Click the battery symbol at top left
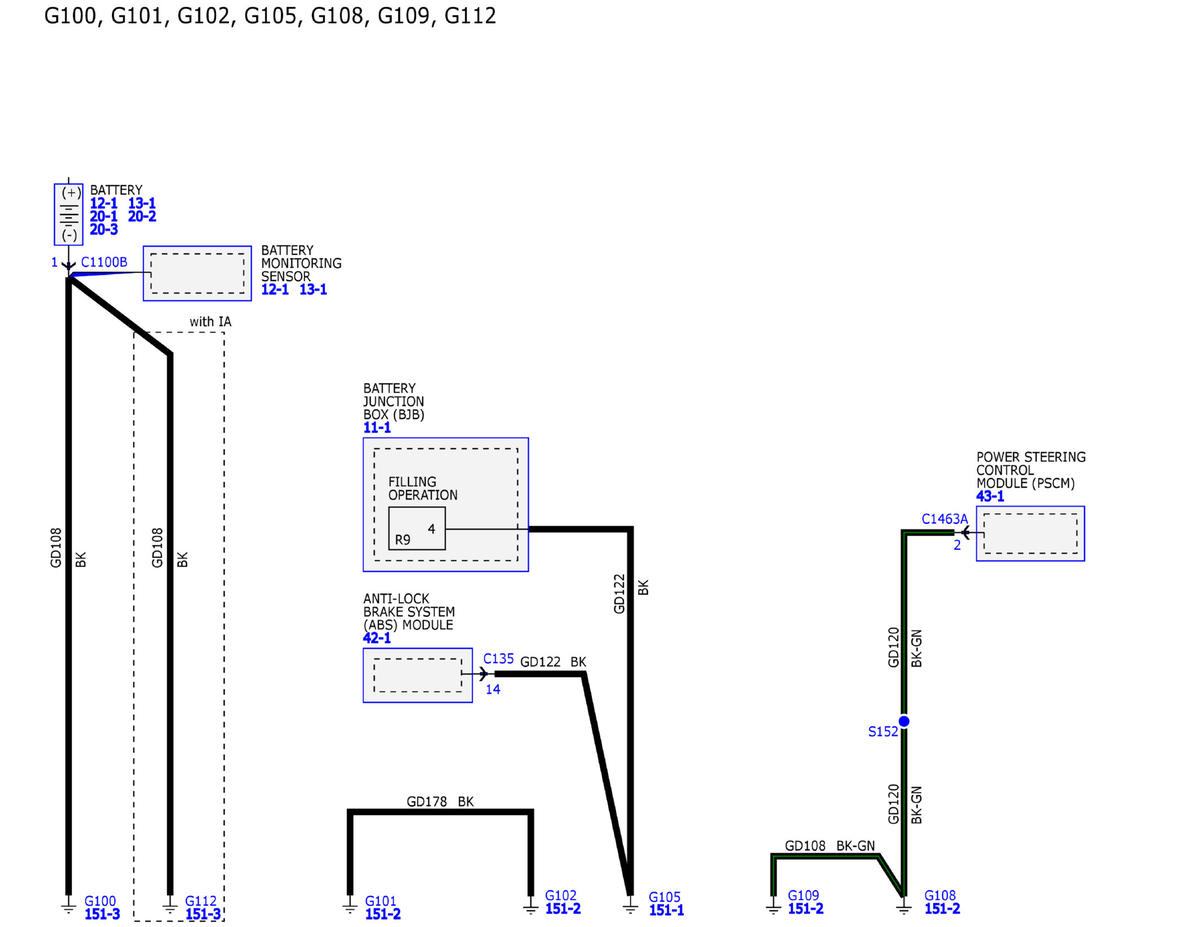1200x927 pixels. coord(69,213)
